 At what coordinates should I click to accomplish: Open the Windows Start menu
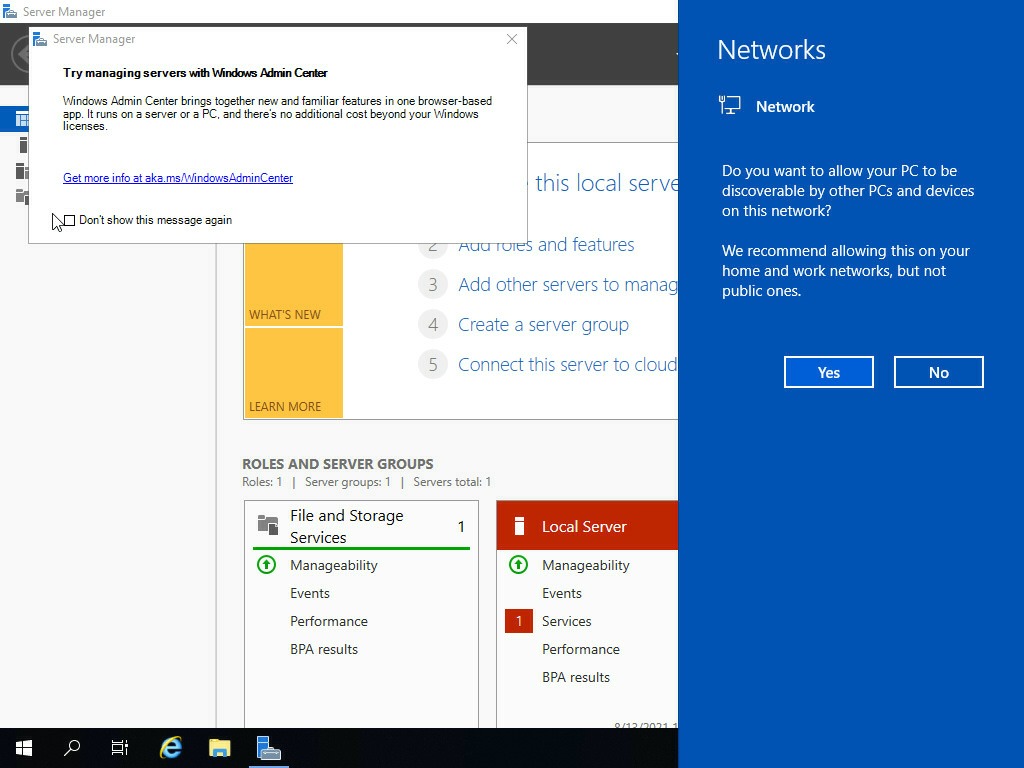click(24, 748)
